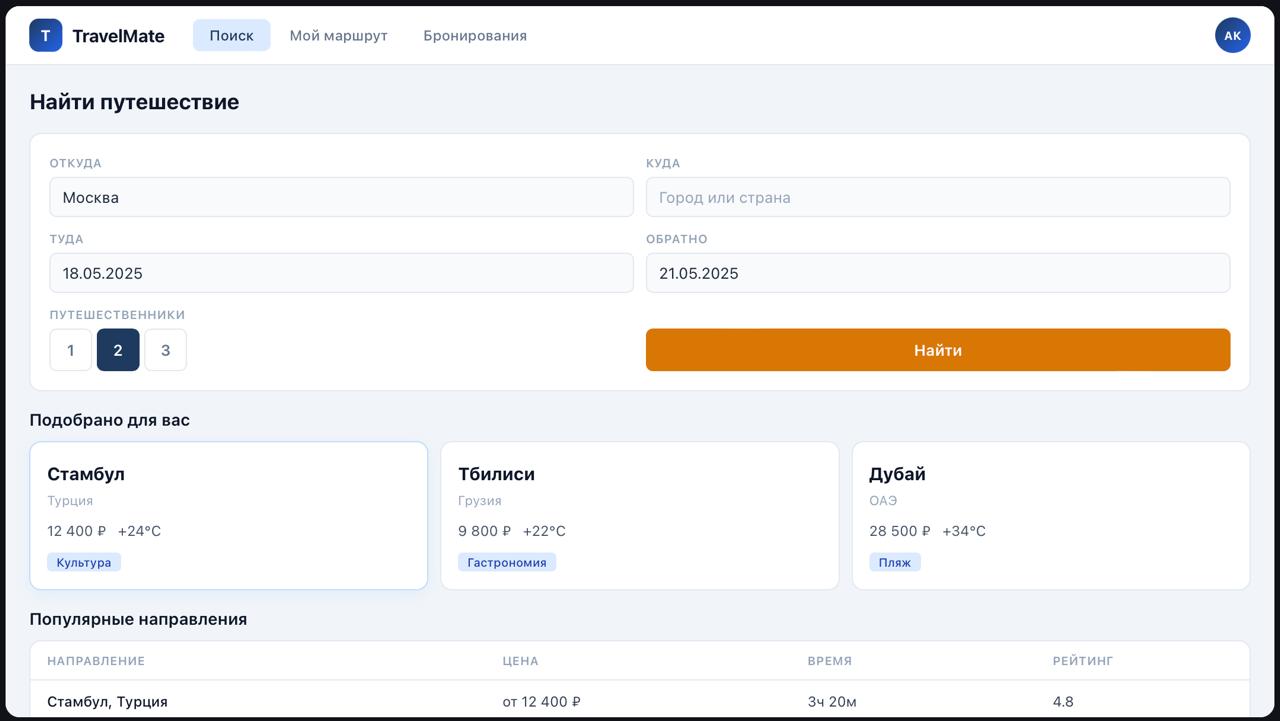Open the Мой маршрут tab

338,35
